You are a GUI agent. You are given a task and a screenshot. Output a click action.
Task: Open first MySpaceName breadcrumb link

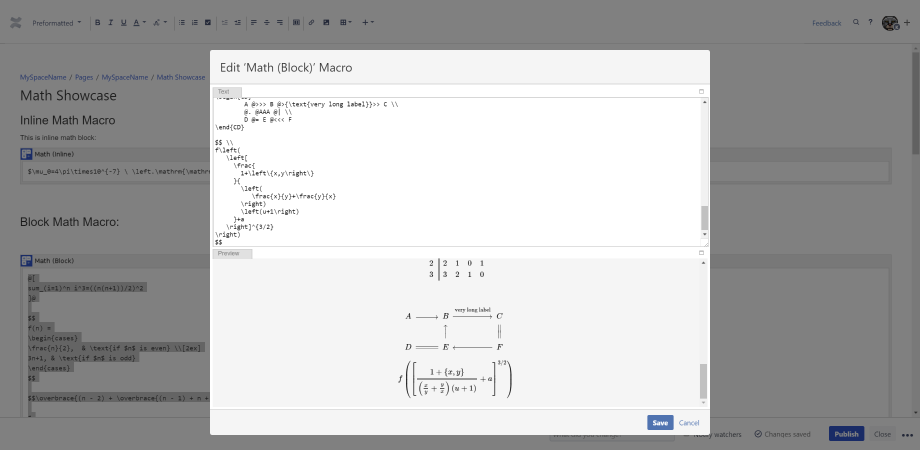[x=43, y=77]
